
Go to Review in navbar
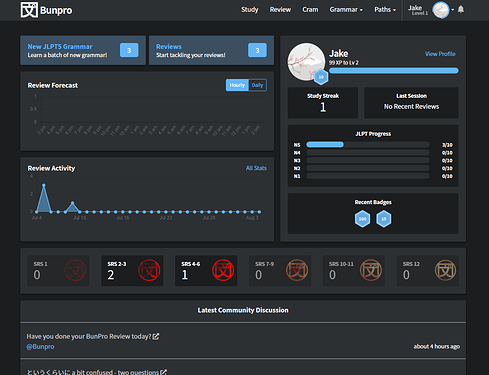[x=280, y=10]
